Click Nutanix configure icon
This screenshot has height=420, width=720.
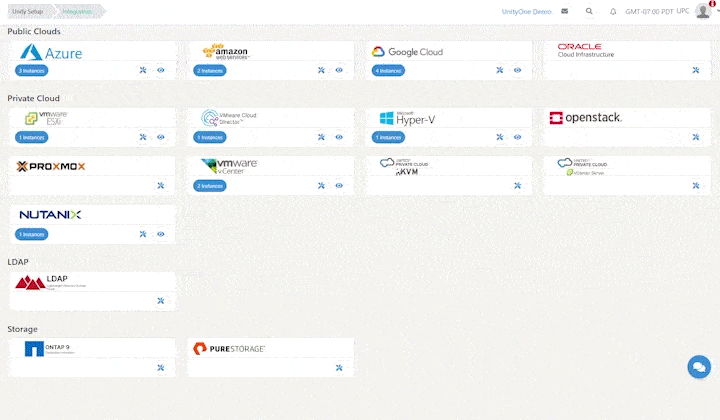[x=143, y=234]
